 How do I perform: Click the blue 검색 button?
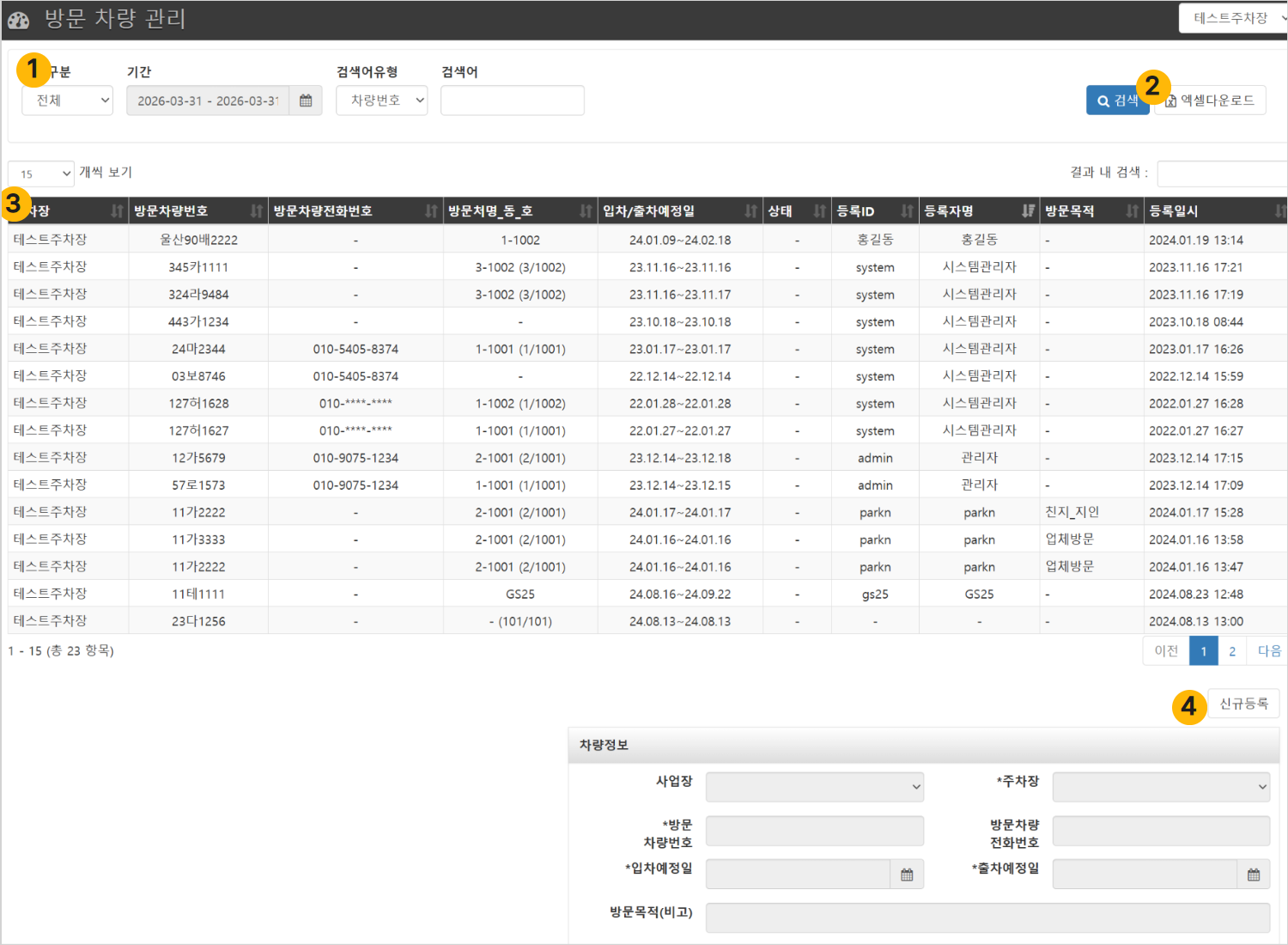click(x=1117, y=101)
